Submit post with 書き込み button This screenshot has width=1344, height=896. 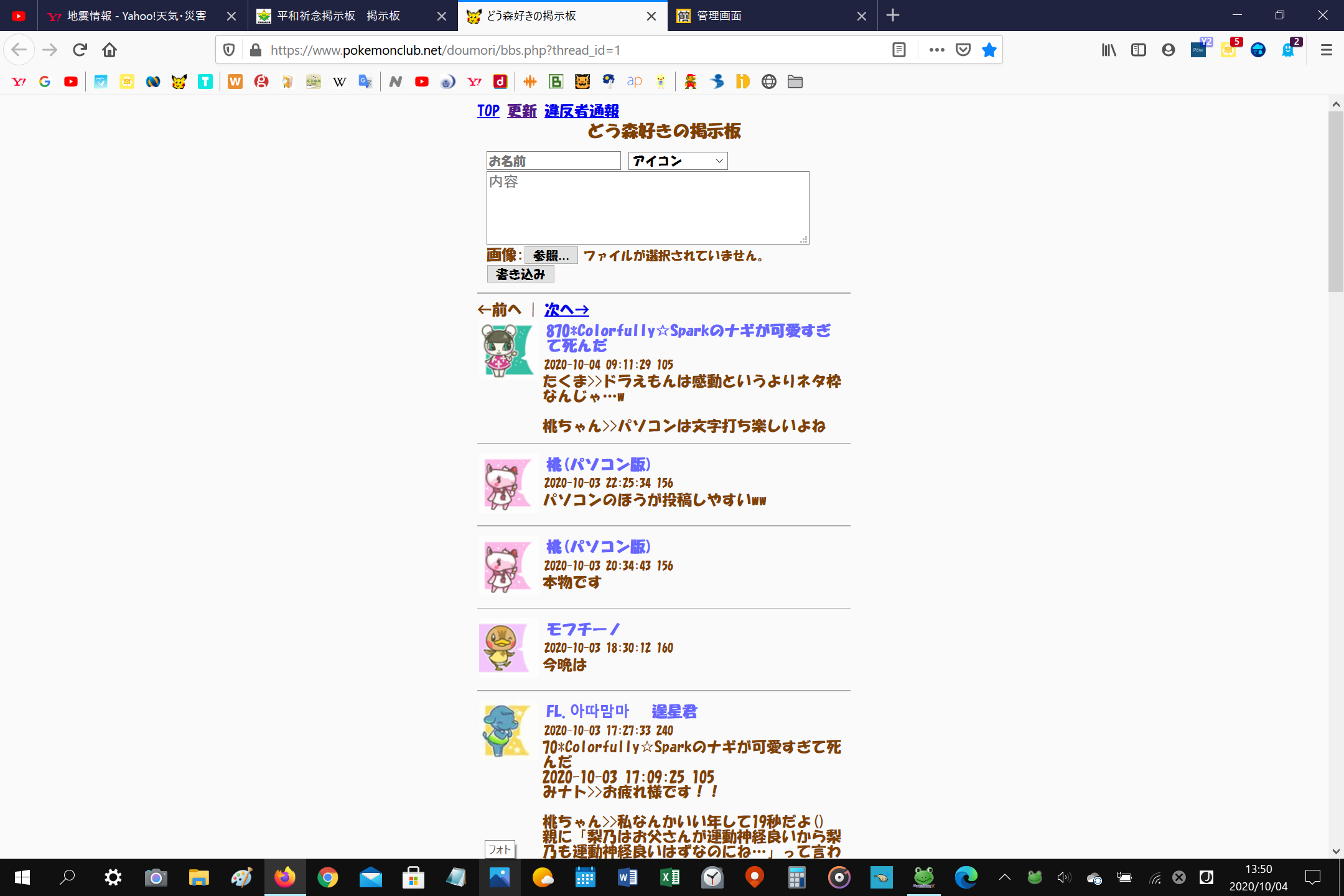click(520, 274)
